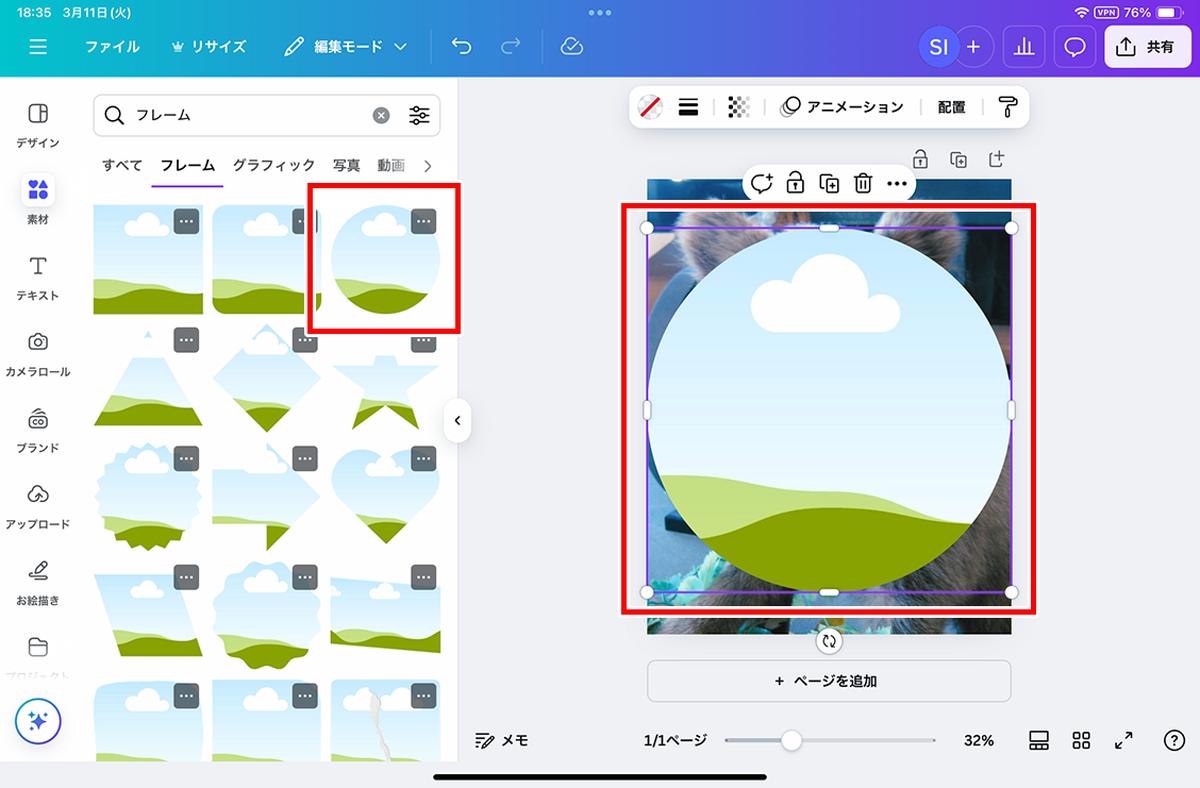1200x788 pixels.
Task: Open the ファイル menu
Action: pos(112,47)
